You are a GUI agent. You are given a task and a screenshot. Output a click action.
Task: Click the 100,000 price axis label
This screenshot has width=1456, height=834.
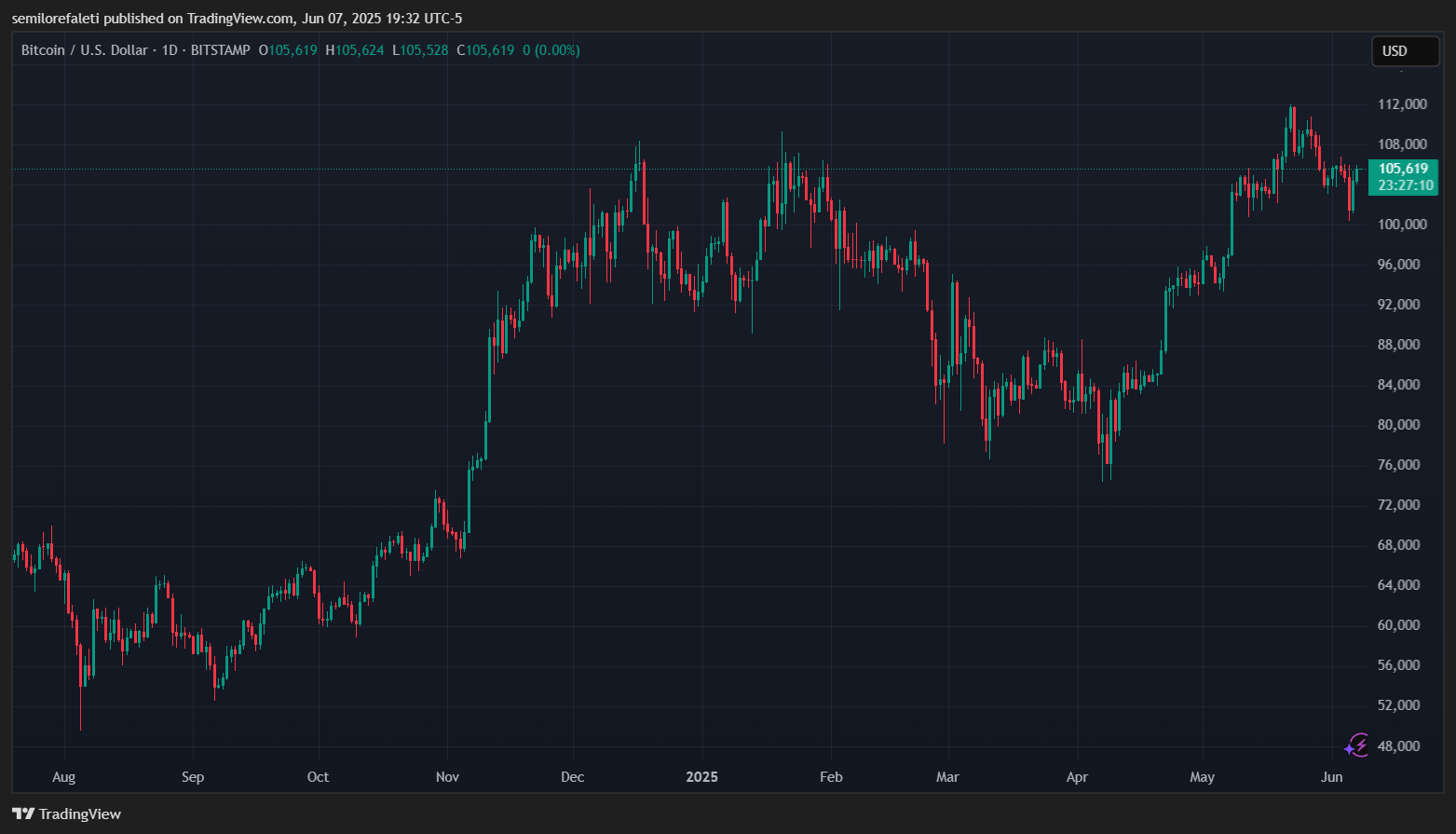tap(1402, 224)
